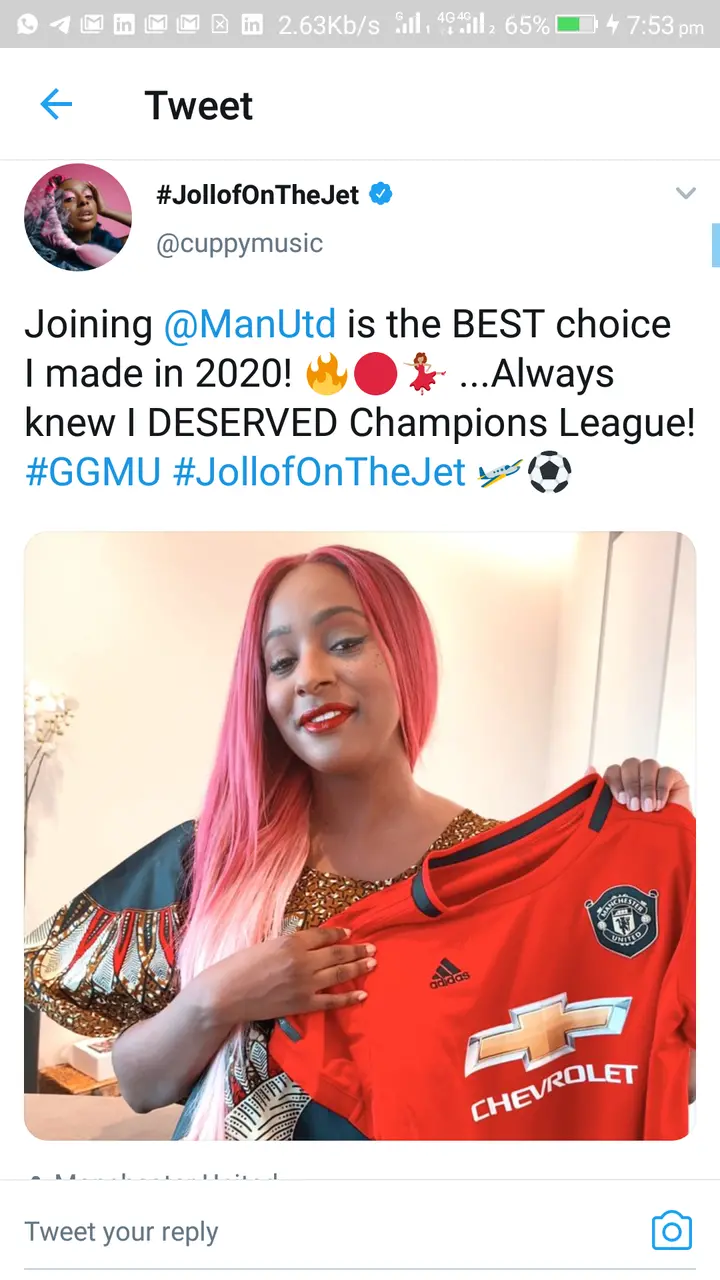Tap the Tweet header title

coord(199,105)
